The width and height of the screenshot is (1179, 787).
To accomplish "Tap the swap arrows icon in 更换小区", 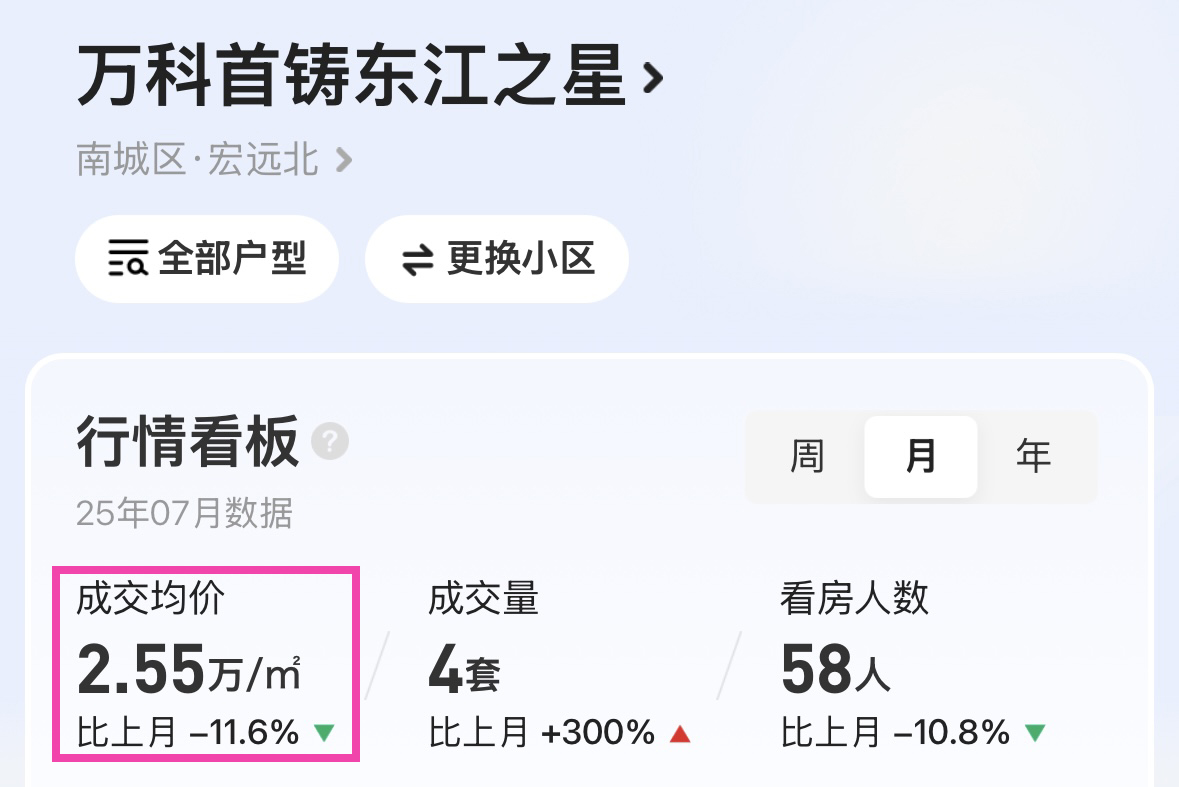I will tap(417, 260).
